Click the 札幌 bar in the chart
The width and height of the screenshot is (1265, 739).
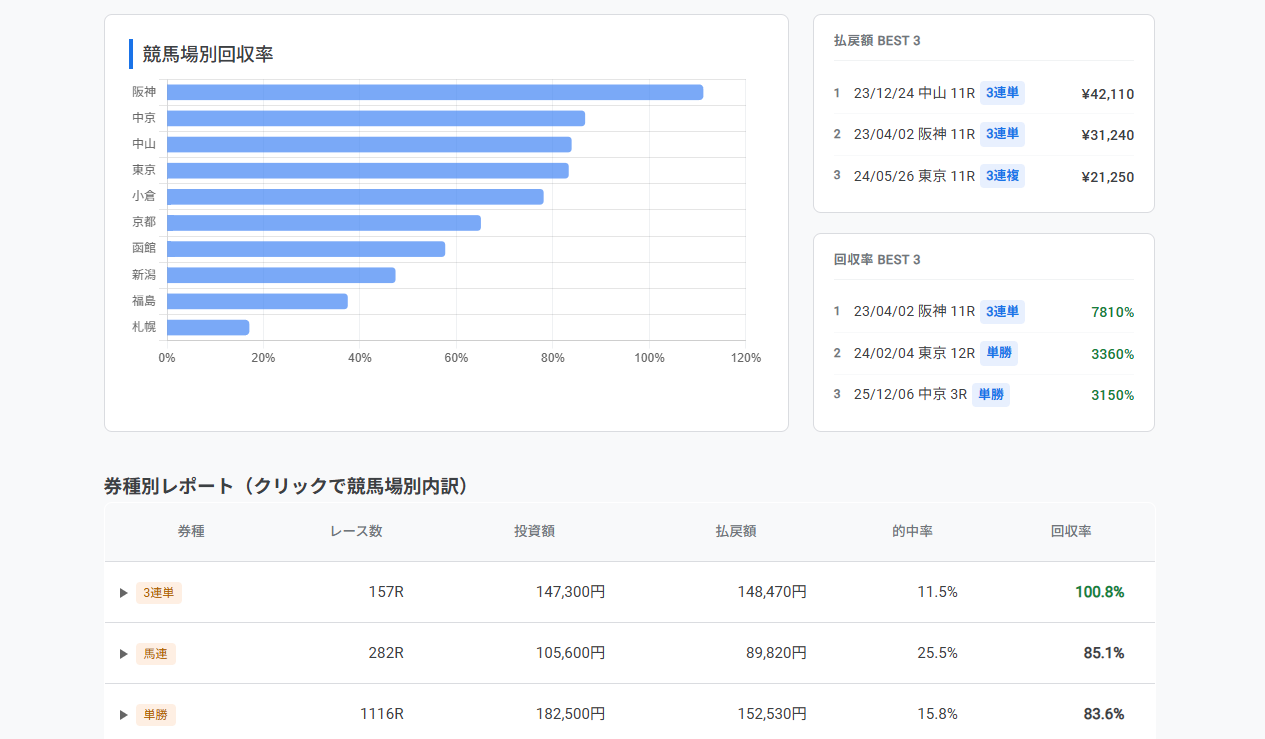point(207,326)
